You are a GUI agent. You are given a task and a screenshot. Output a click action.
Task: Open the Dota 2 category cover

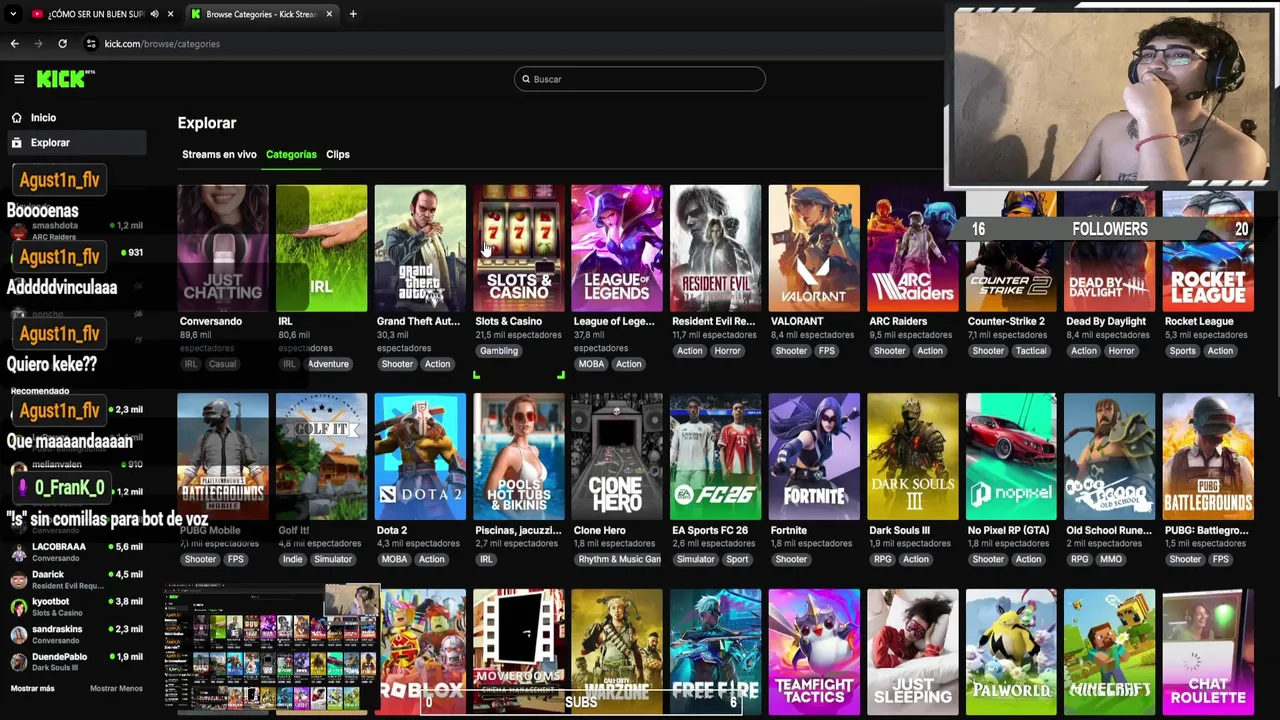pos(420,456)
